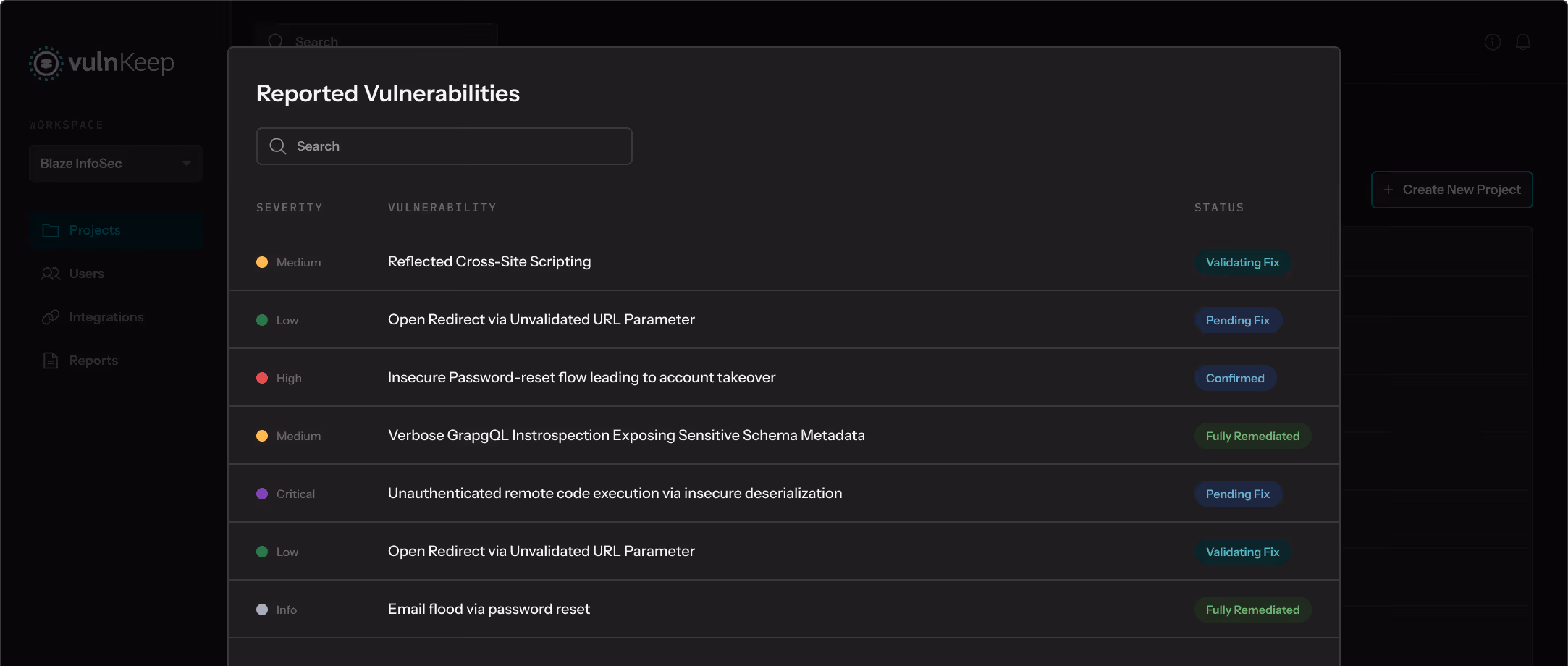Click the plus icon on Create New Project
The image size is (1568, 666).
[x=1388, y=190]
